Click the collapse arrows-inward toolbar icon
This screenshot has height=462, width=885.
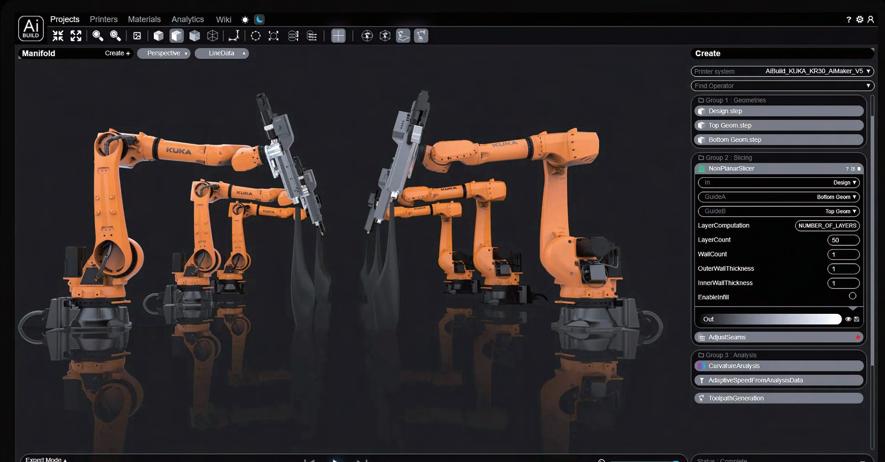click(58, 36)
